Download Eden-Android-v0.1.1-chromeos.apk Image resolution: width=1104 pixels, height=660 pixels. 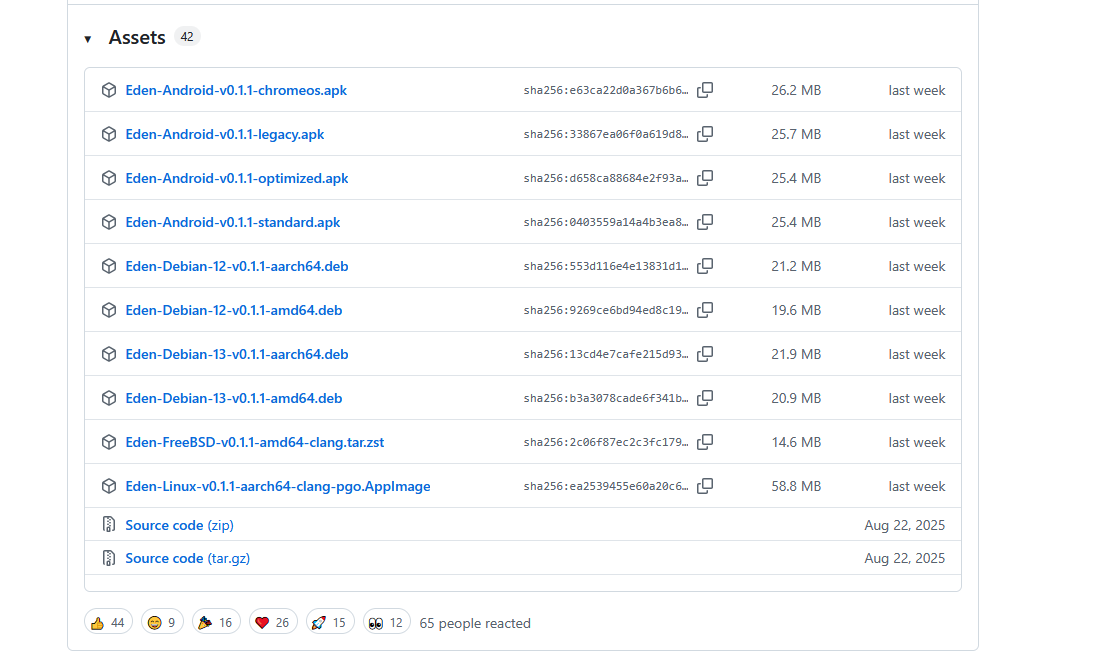[236, 90]
